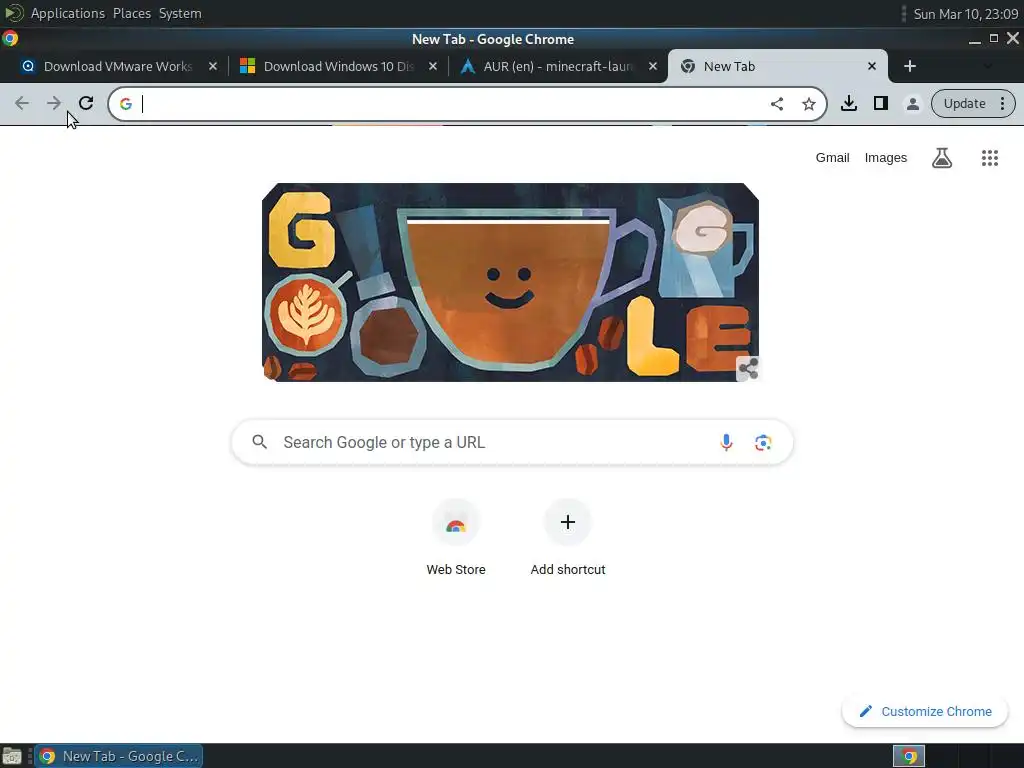Open the Web Store shortcut
This screenshot has width=1024, height=768.
456,538
